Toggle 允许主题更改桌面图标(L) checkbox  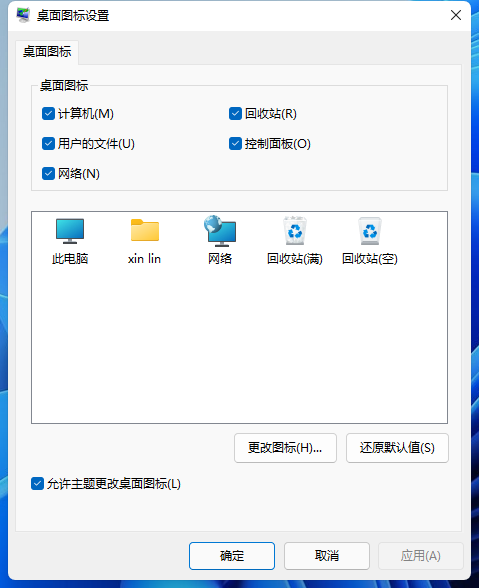pos(37,484)
